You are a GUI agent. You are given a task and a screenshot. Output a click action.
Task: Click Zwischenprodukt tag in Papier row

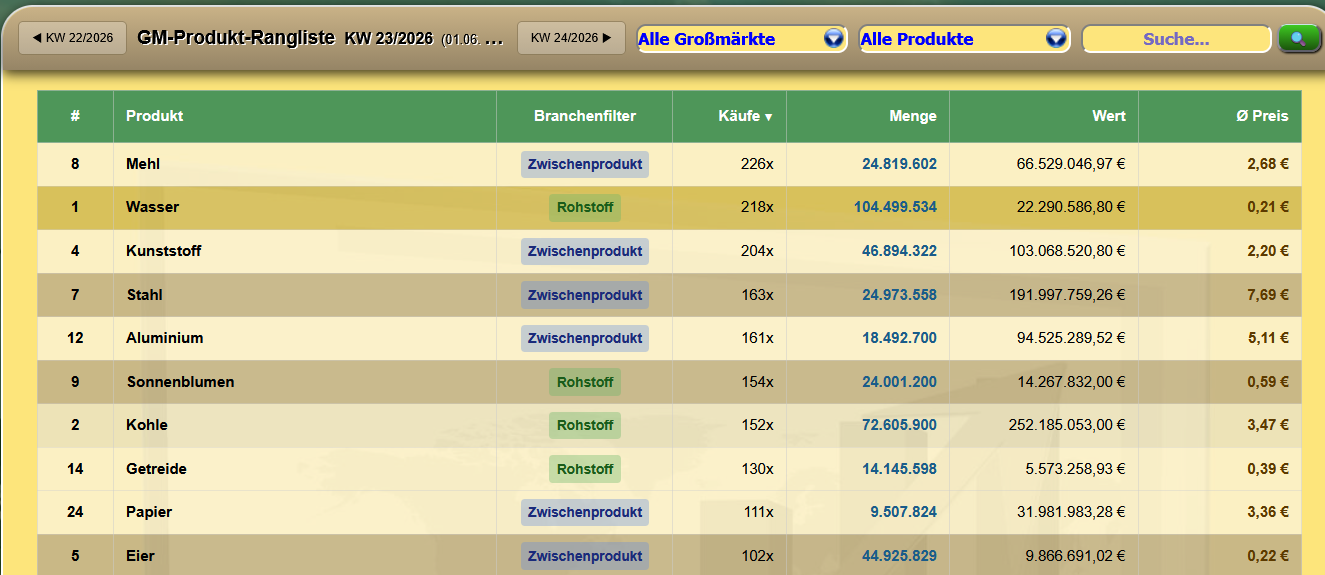(585, 512)
